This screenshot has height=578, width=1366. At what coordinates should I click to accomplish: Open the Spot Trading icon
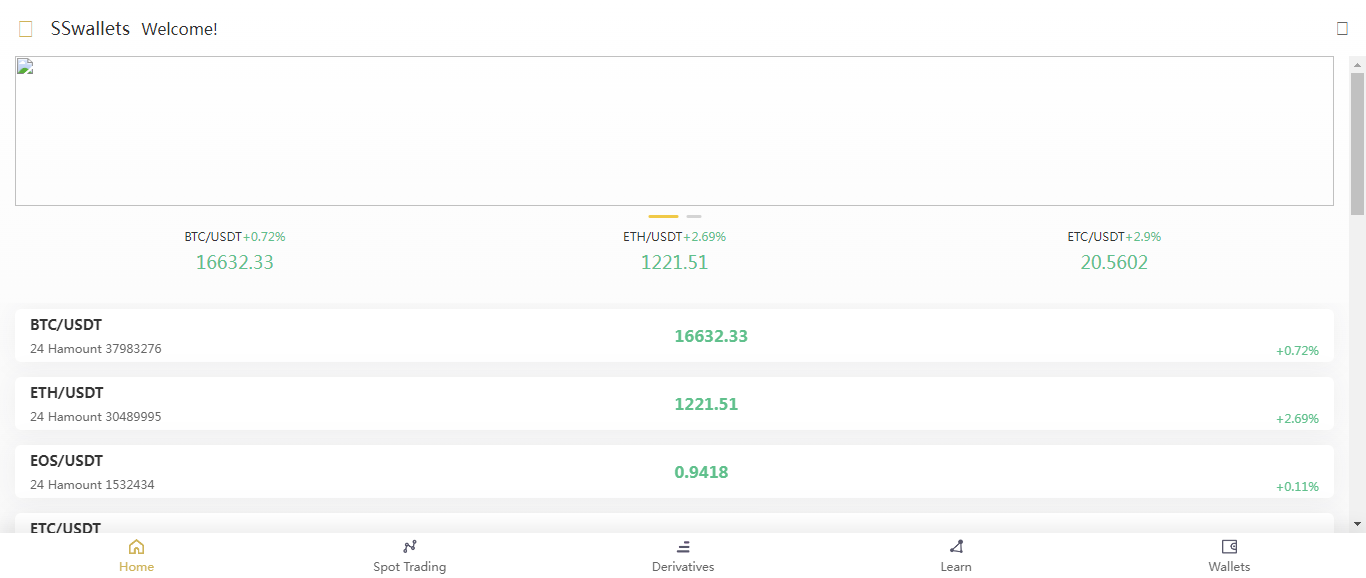point(410,547)
